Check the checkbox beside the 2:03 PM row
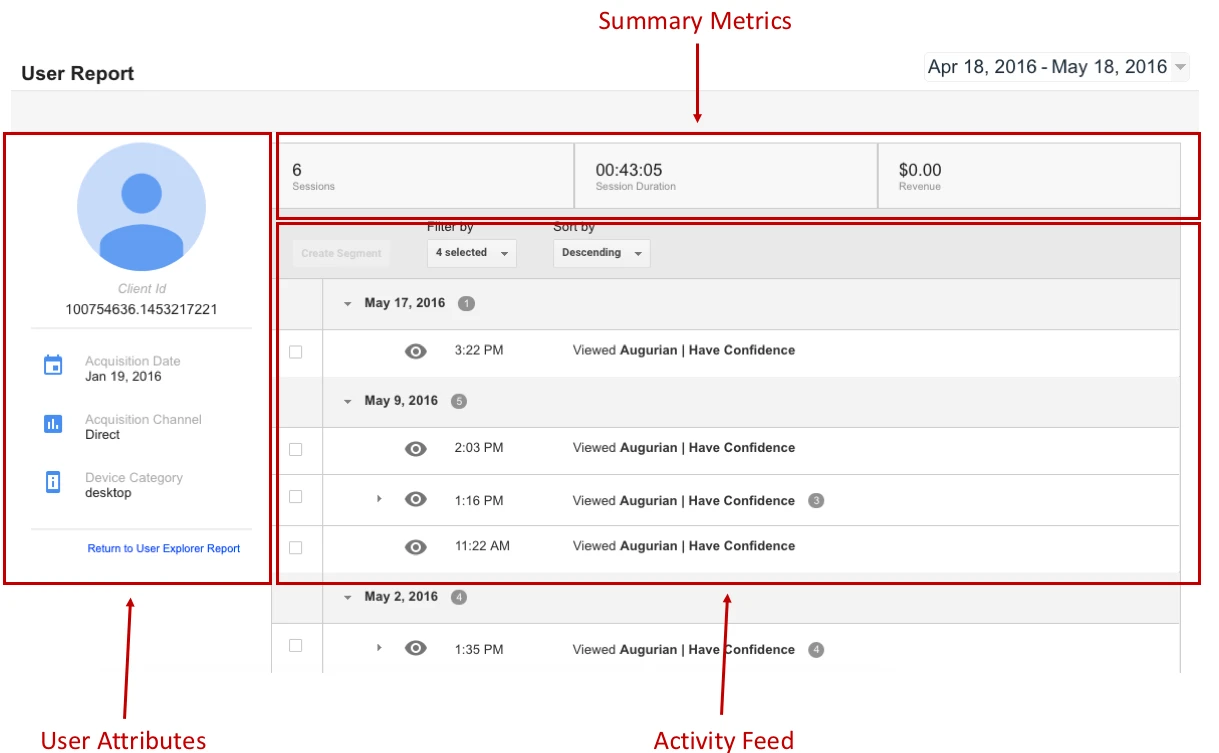 294,448
